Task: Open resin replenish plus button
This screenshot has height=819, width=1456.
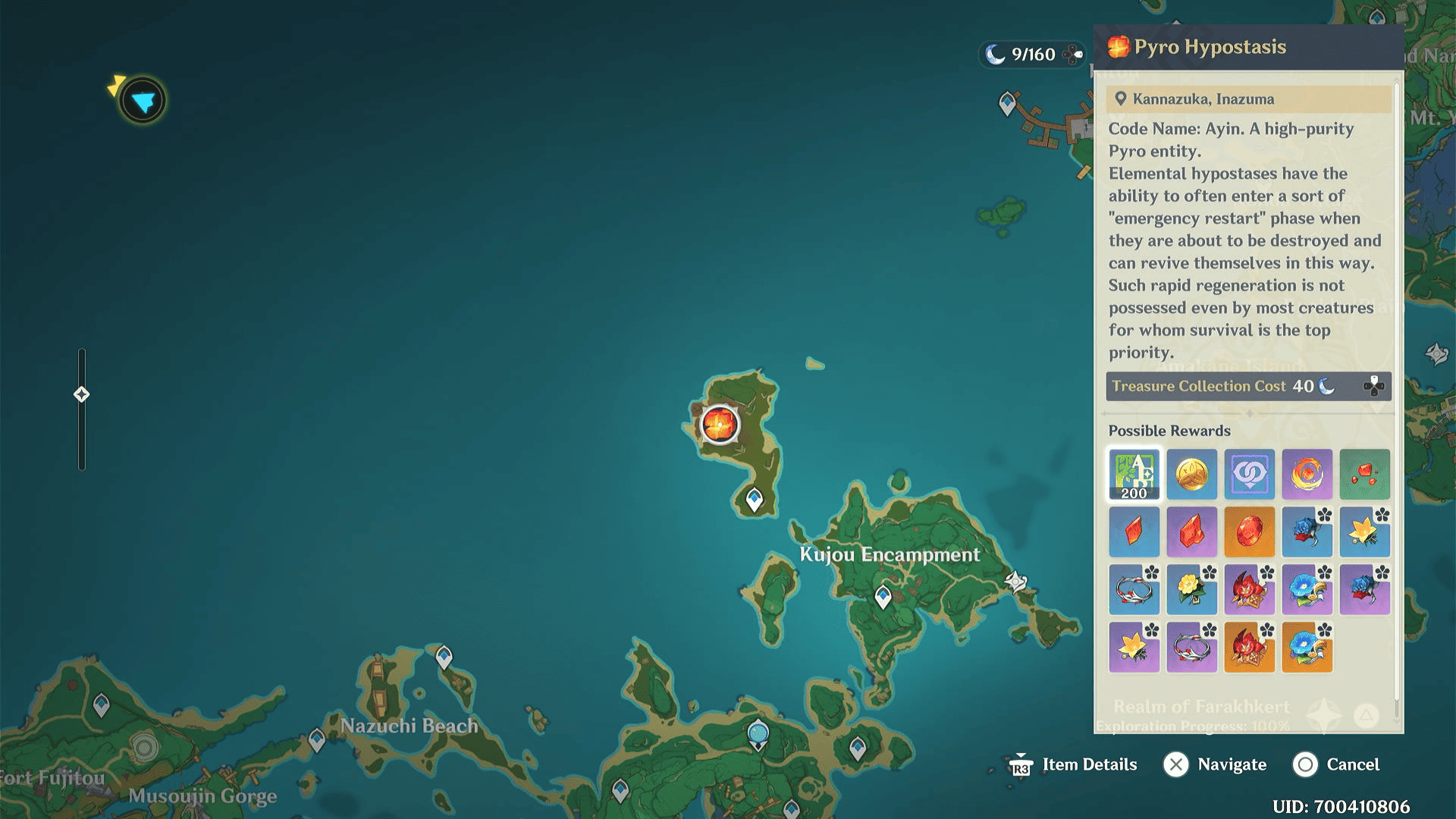Action: [1073, 54]
